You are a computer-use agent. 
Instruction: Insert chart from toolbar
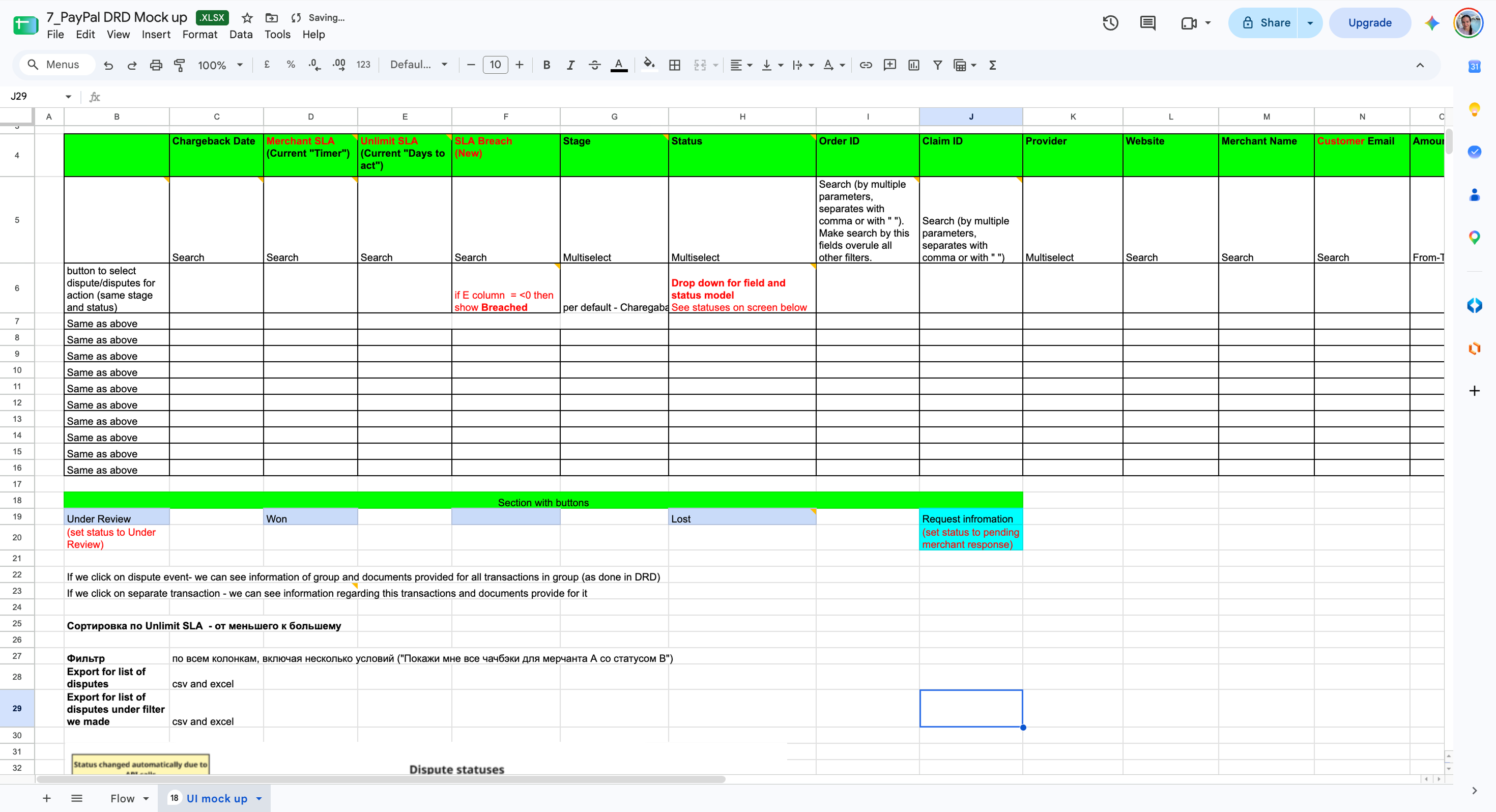coord(913,65)
